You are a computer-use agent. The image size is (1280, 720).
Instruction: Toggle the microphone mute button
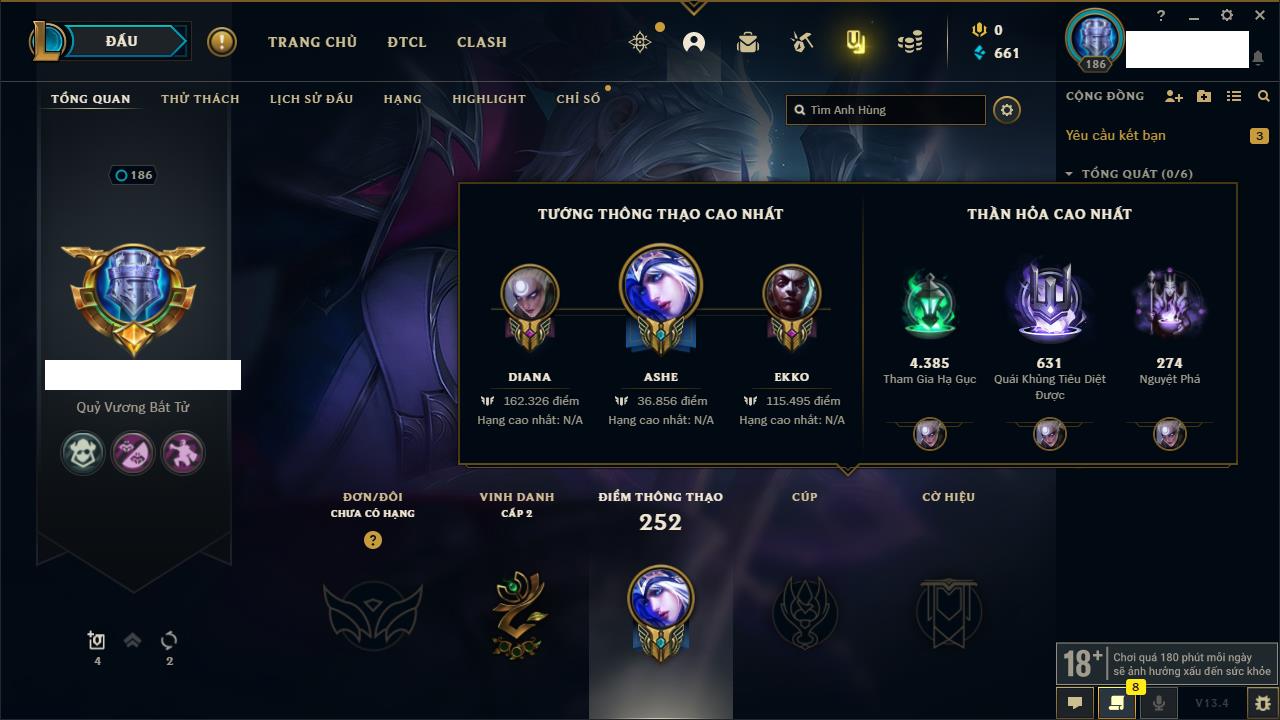point(1159,703)
